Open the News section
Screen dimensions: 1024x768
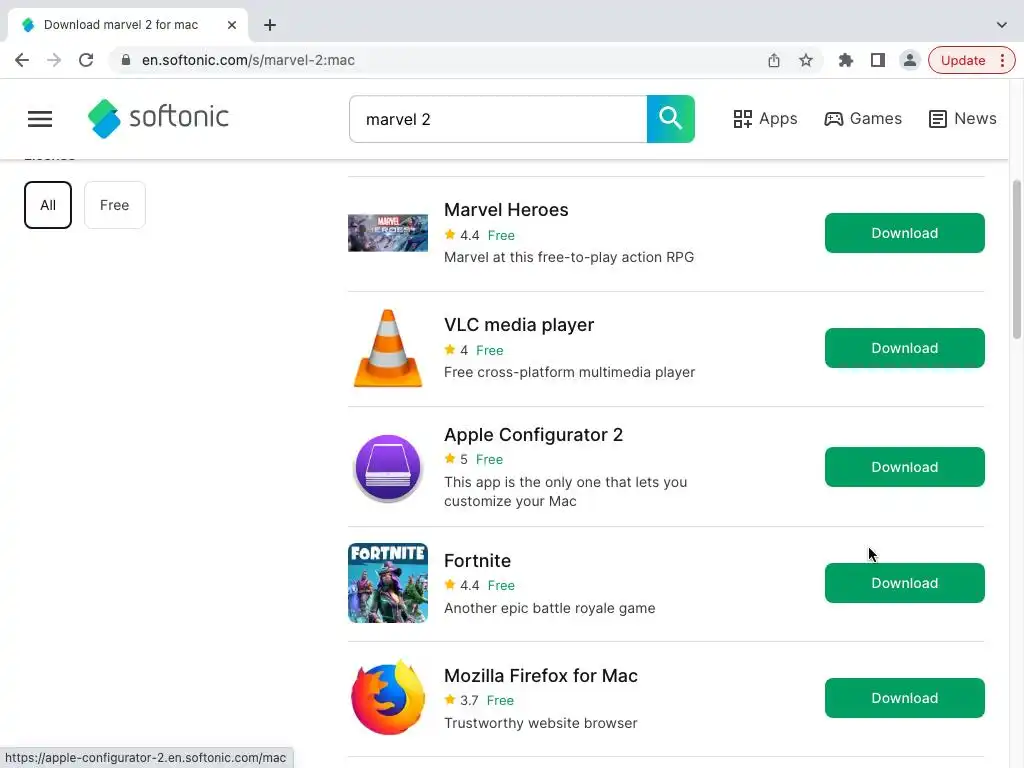[963, 119]
